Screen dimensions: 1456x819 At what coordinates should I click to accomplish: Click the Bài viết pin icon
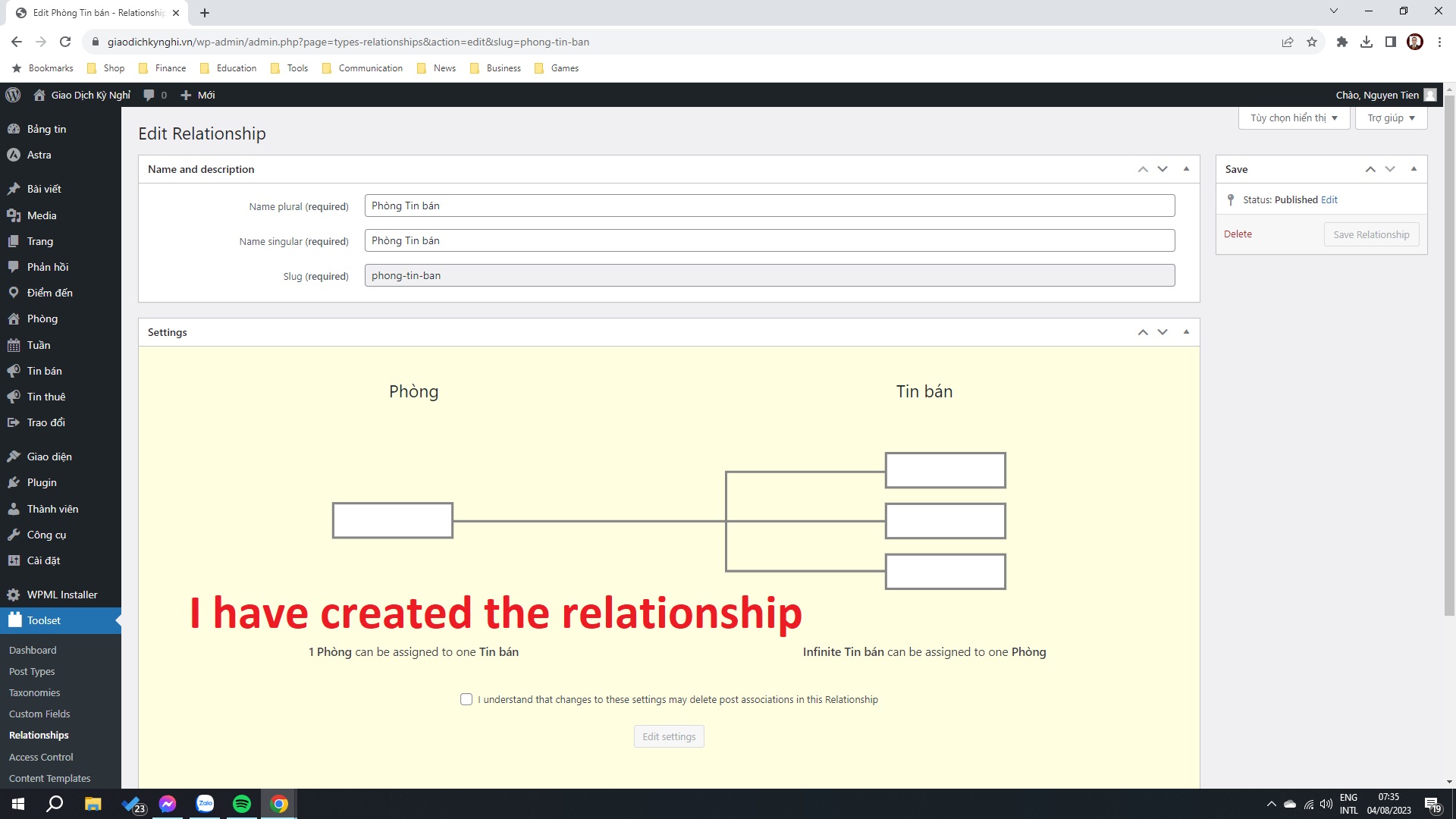pyautogui.click(x=14, y=189)
